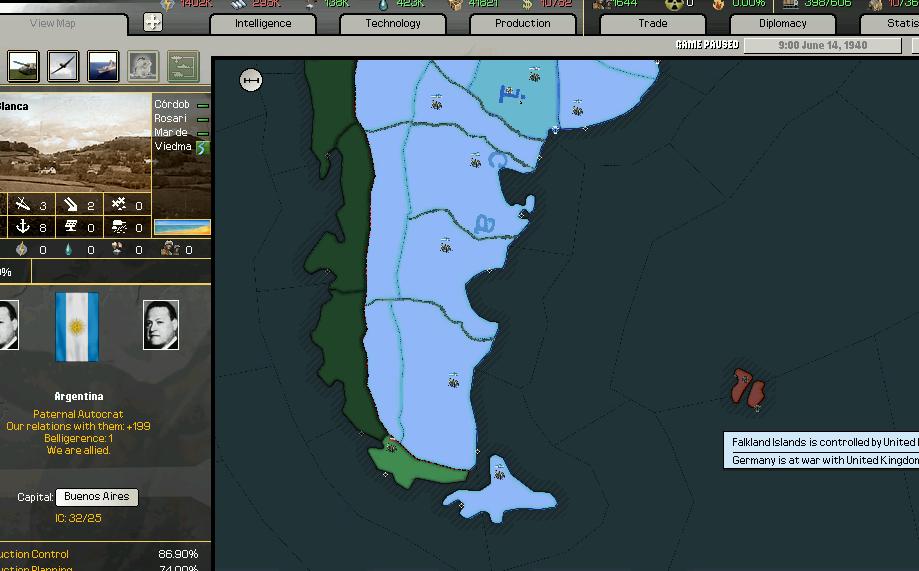919x571 pixels.
Task: Click the round width toggle icon on map
Action: [251, 81]
